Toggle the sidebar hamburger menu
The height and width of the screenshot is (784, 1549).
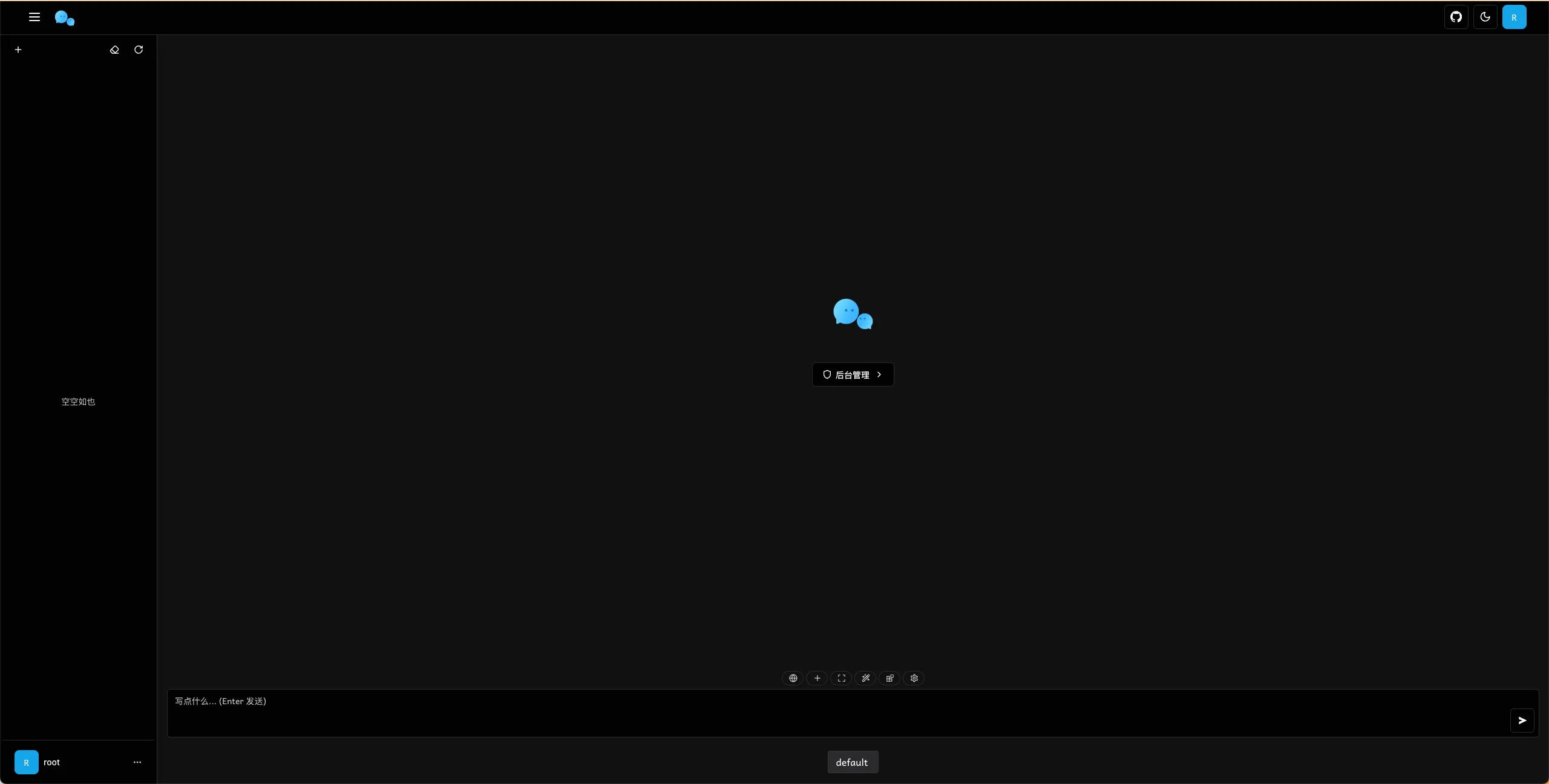tap(34, 18)
